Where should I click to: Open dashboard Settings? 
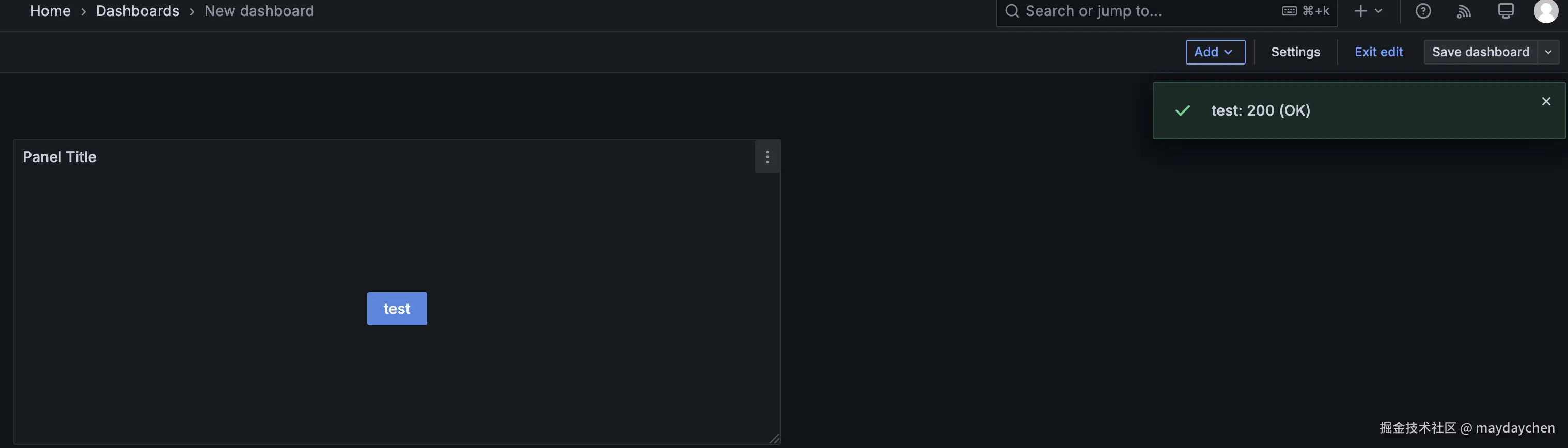(1295, 52)
